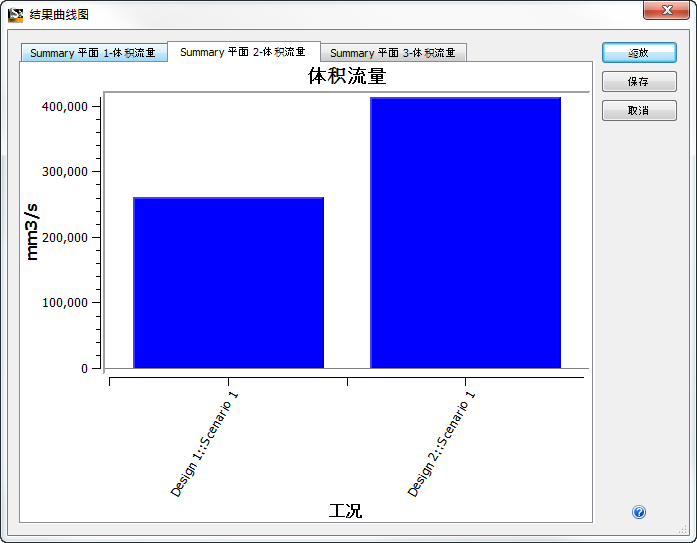The image size is (697, 543).
Task: Click the 200,000 axis value
Action: [x=65, y=238]
